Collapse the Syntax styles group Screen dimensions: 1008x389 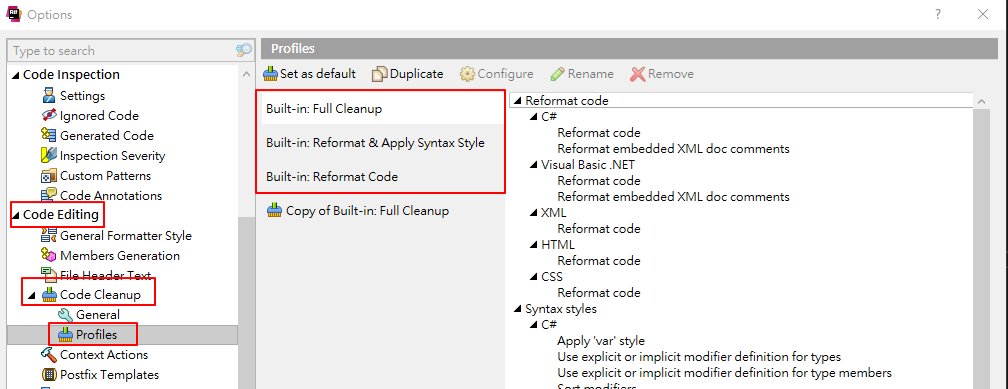coord(518,309)
